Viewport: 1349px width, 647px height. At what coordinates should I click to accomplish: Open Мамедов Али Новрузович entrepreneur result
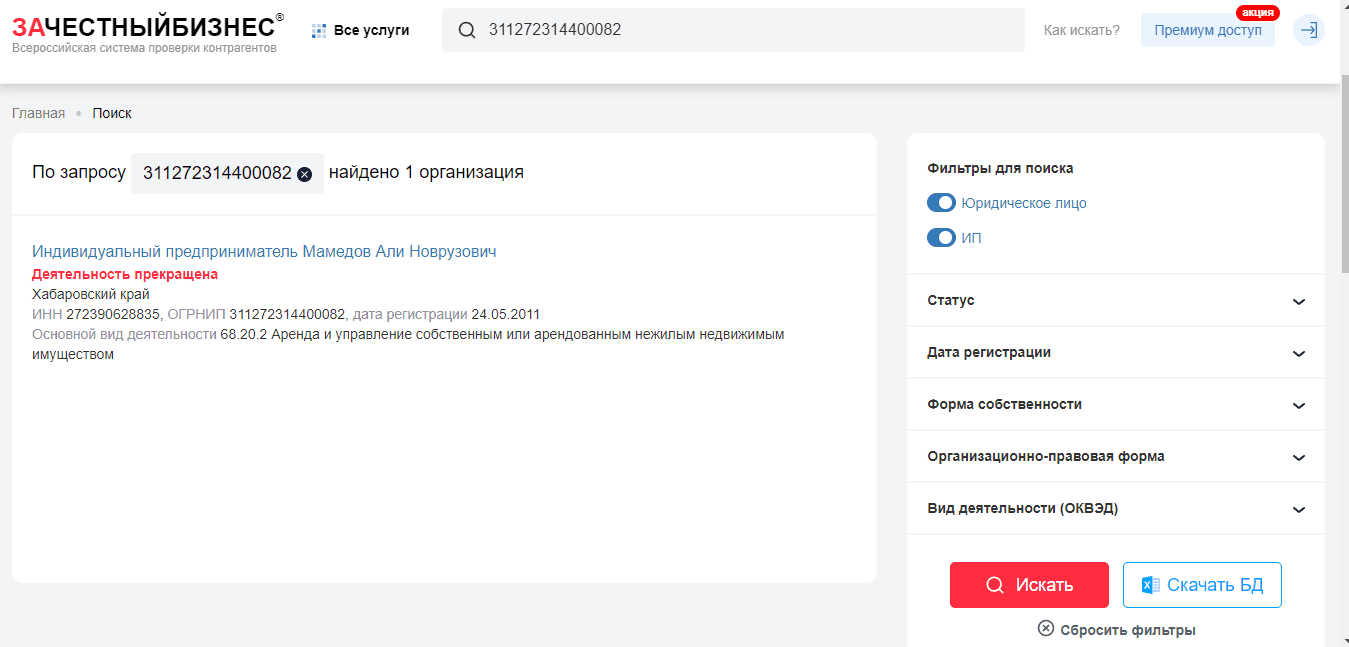(264, 252)
